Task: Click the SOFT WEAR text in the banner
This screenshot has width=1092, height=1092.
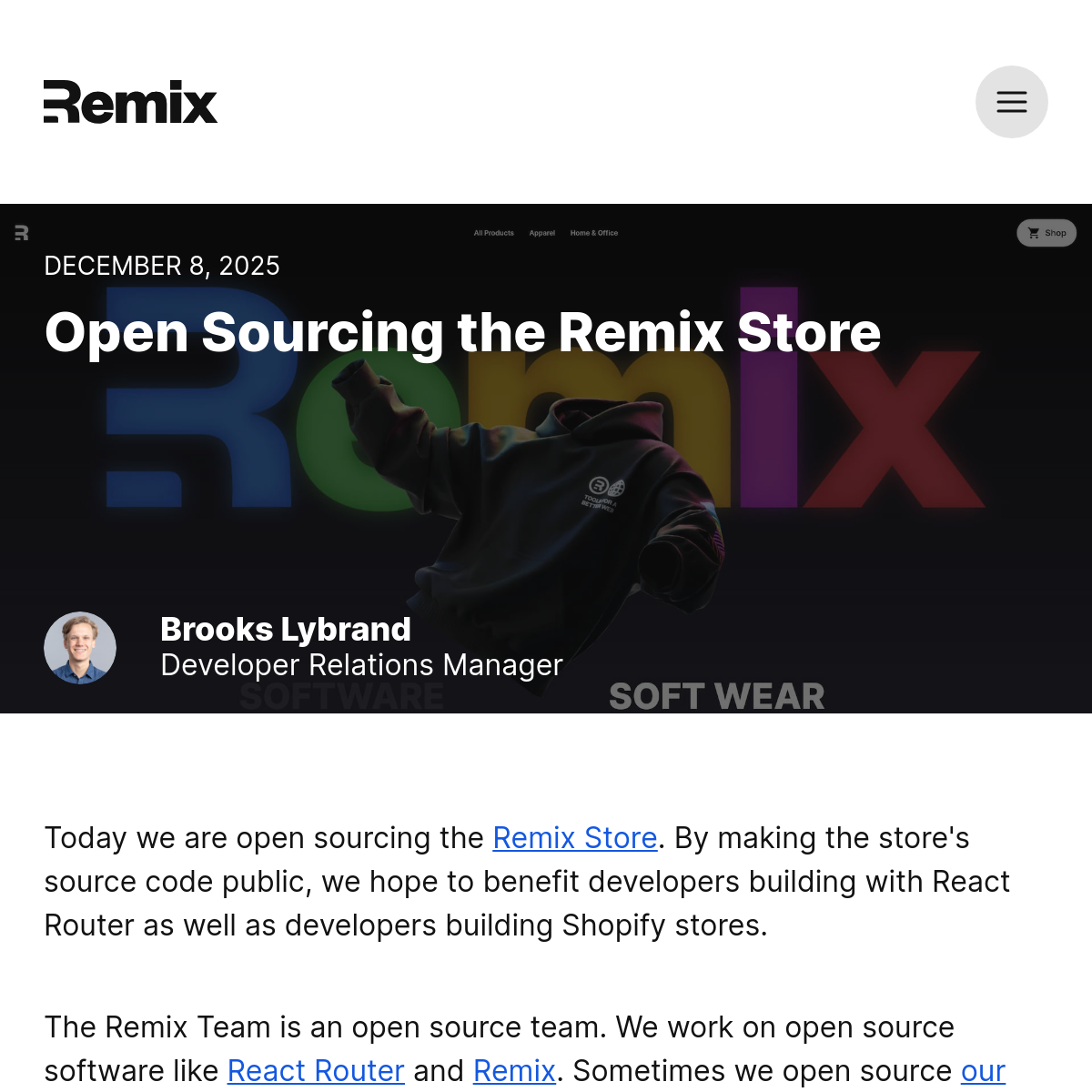Action: (x=716, y=696)
